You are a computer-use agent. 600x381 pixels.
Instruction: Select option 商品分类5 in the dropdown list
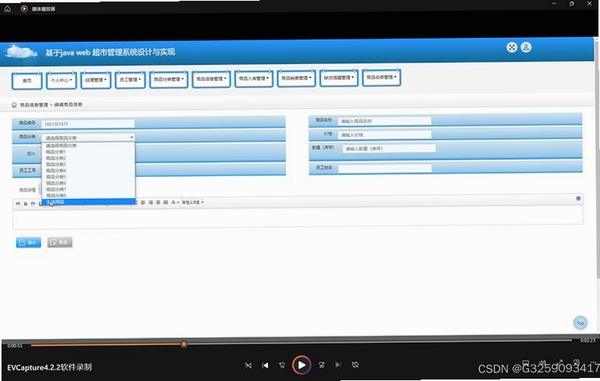[x=88, y=177]
